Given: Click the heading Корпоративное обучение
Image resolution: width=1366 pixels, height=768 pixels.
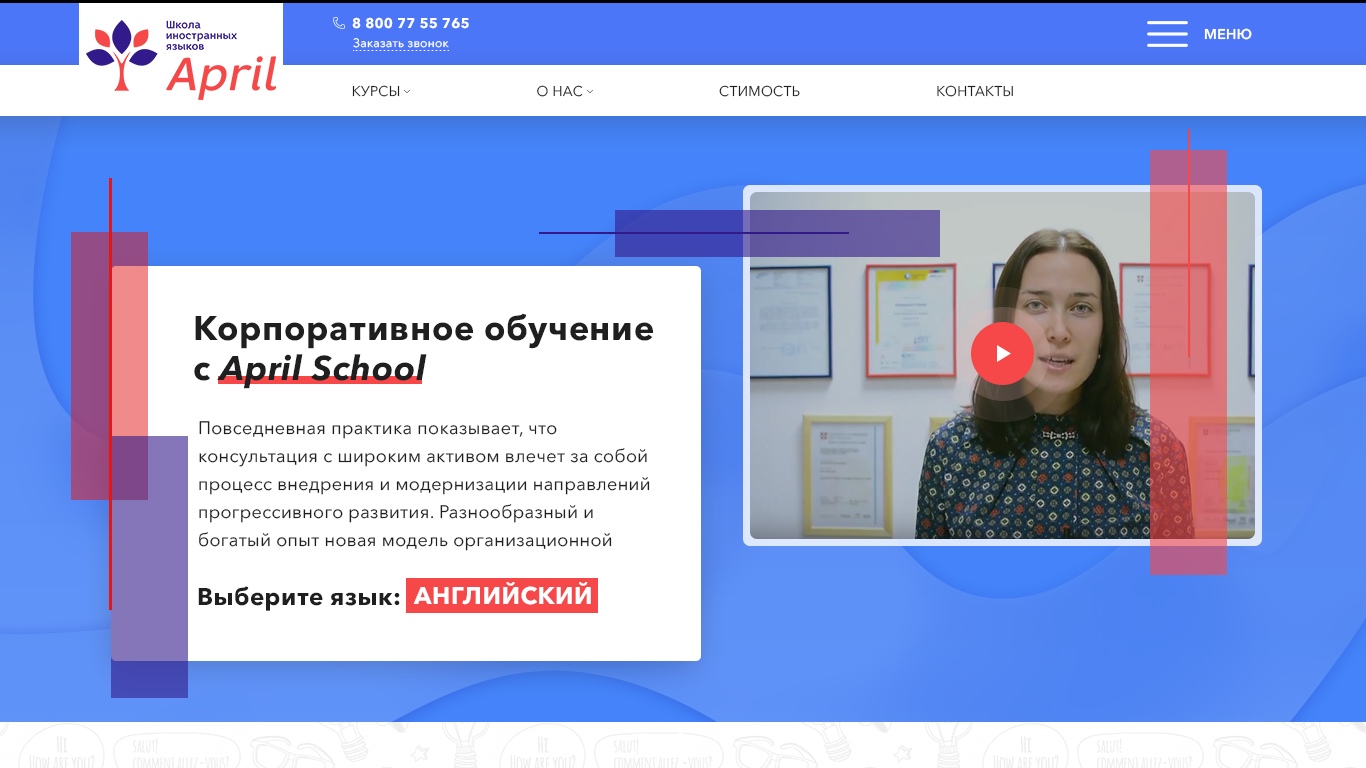Looking at the screenshot, I should (x=423, y=328).
